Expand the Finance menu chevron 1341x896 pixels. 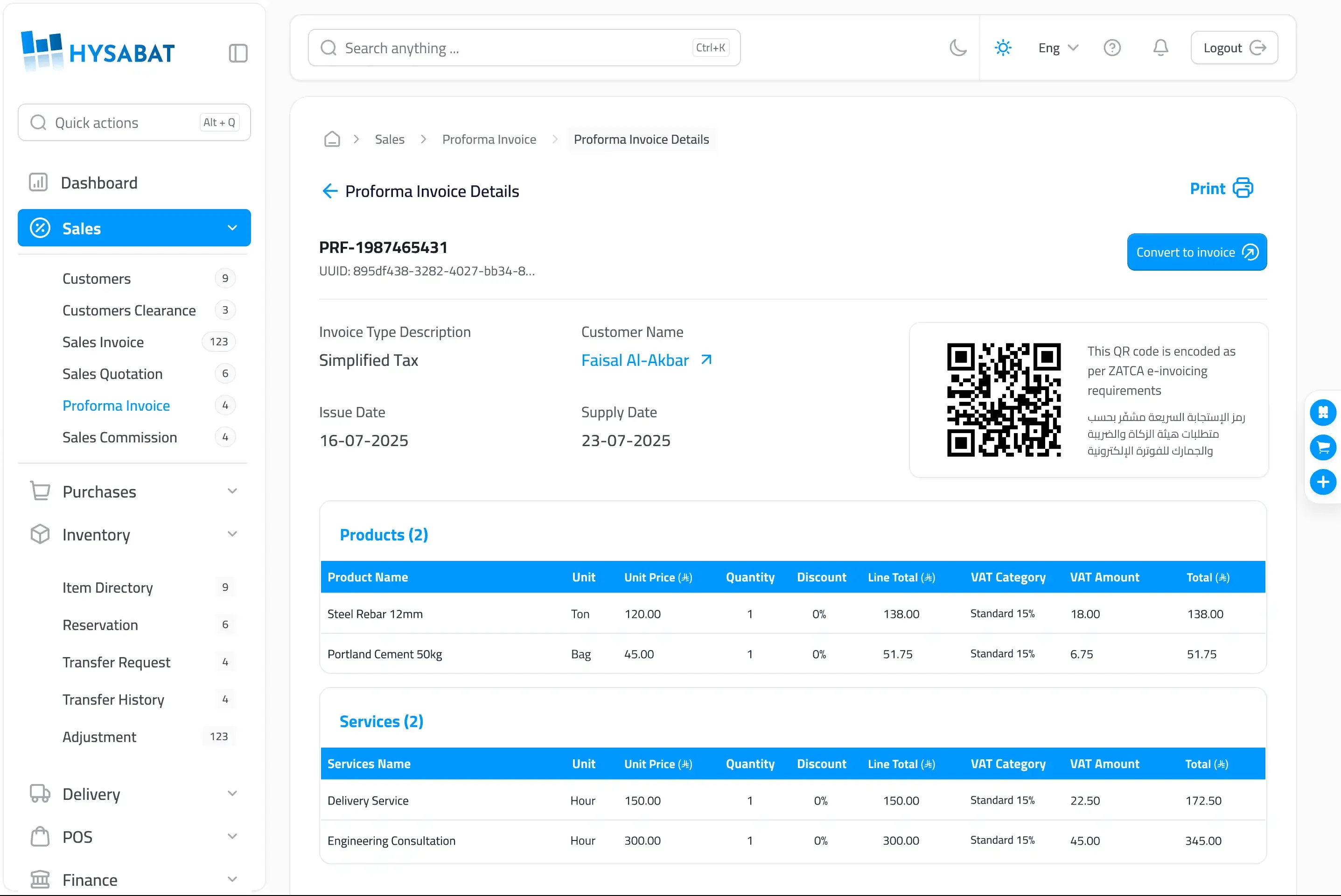(x=232, y=879)
